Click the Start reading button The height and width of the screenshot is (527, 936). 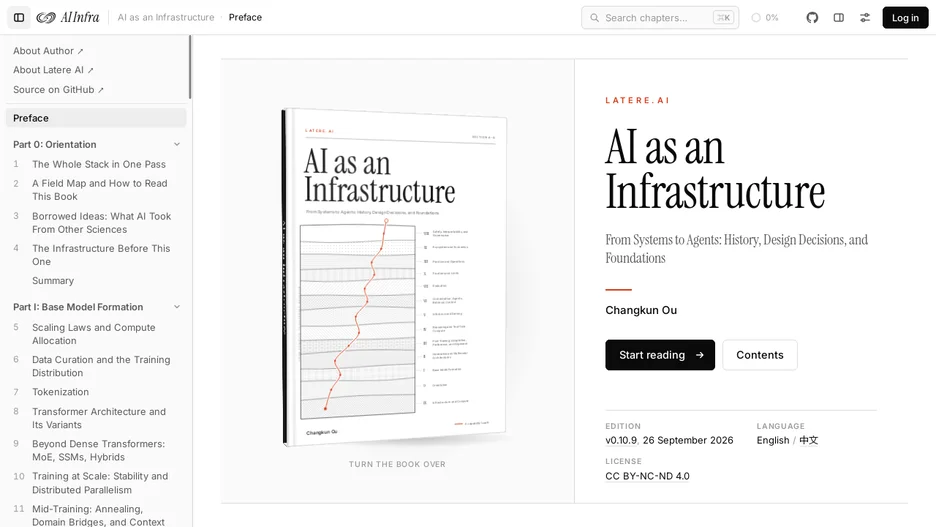tap(660, 355)
